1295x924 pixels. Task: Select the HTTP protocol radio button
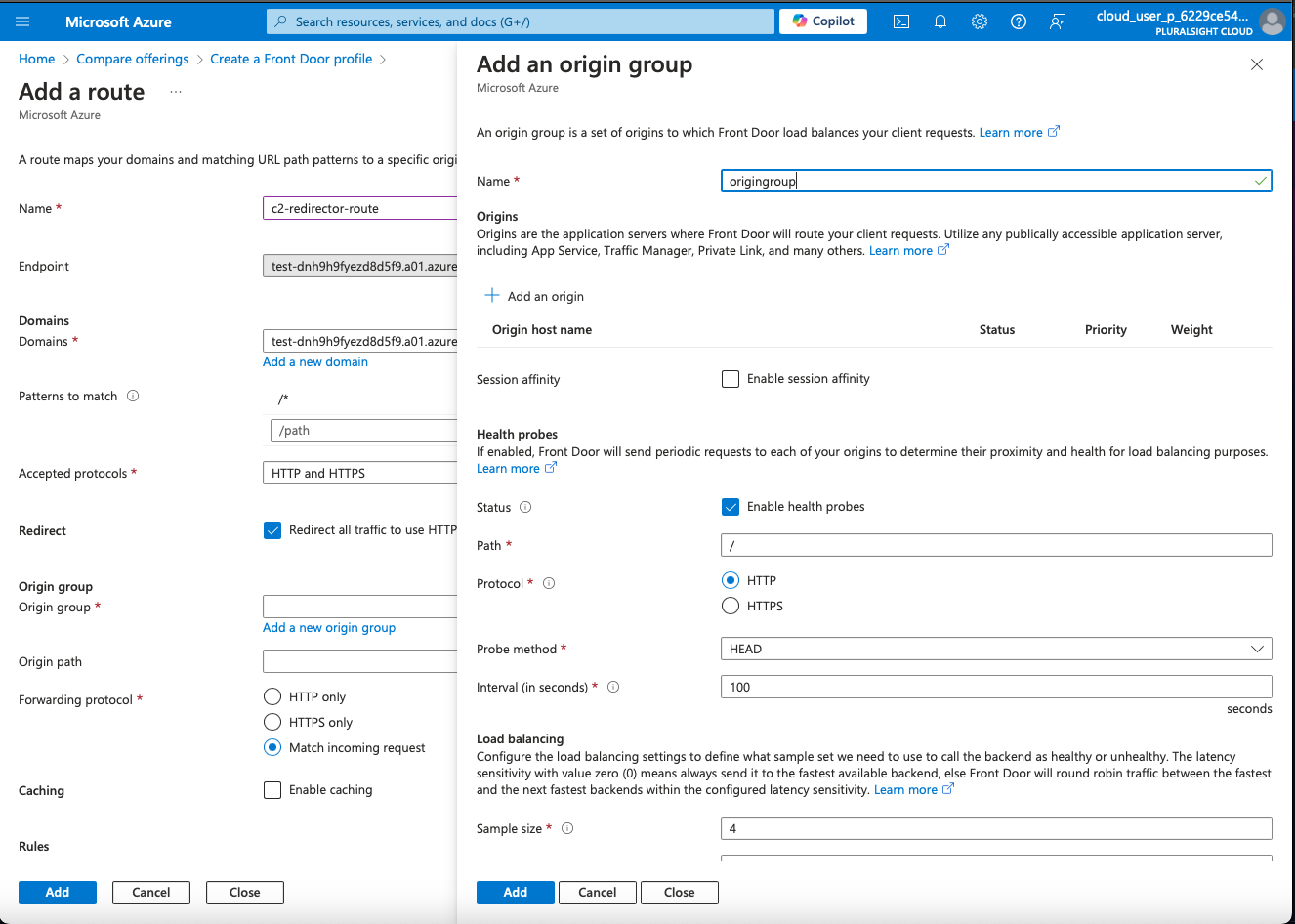[731, 580]
